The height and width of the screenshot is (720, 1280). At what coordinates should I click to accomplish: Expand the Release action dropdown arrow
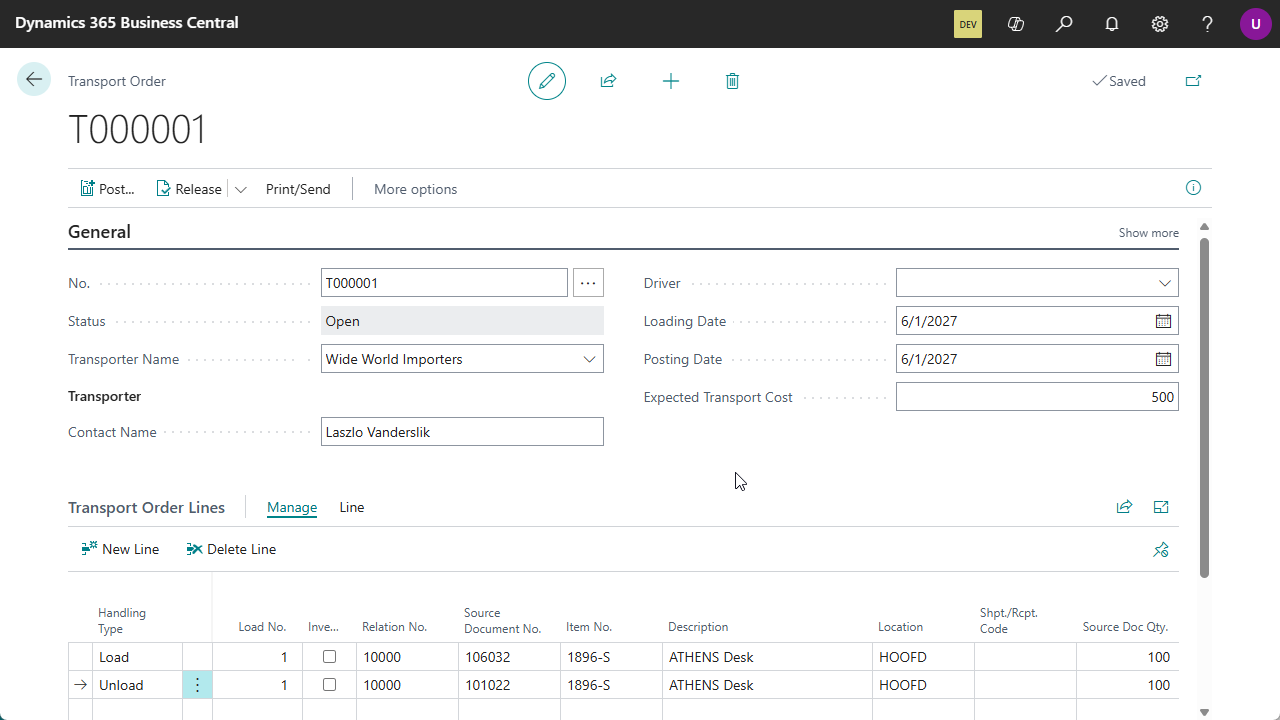click(241, 189)
